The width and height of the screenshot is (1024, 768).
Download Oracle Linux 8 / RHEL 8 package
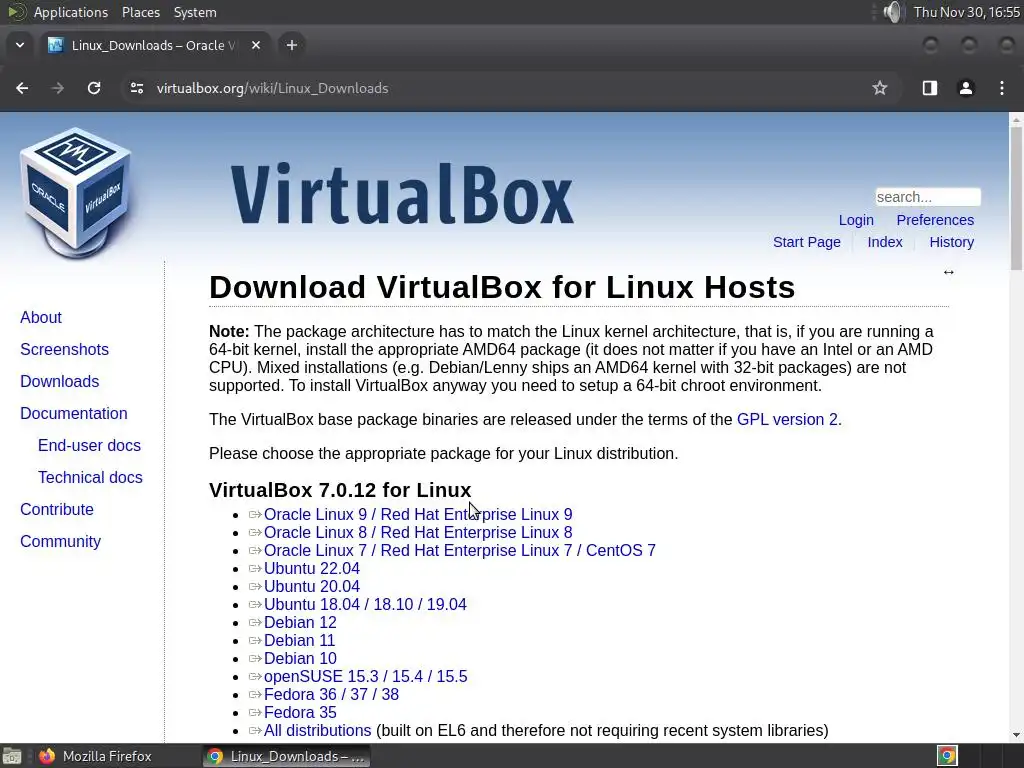coord(418,532)
